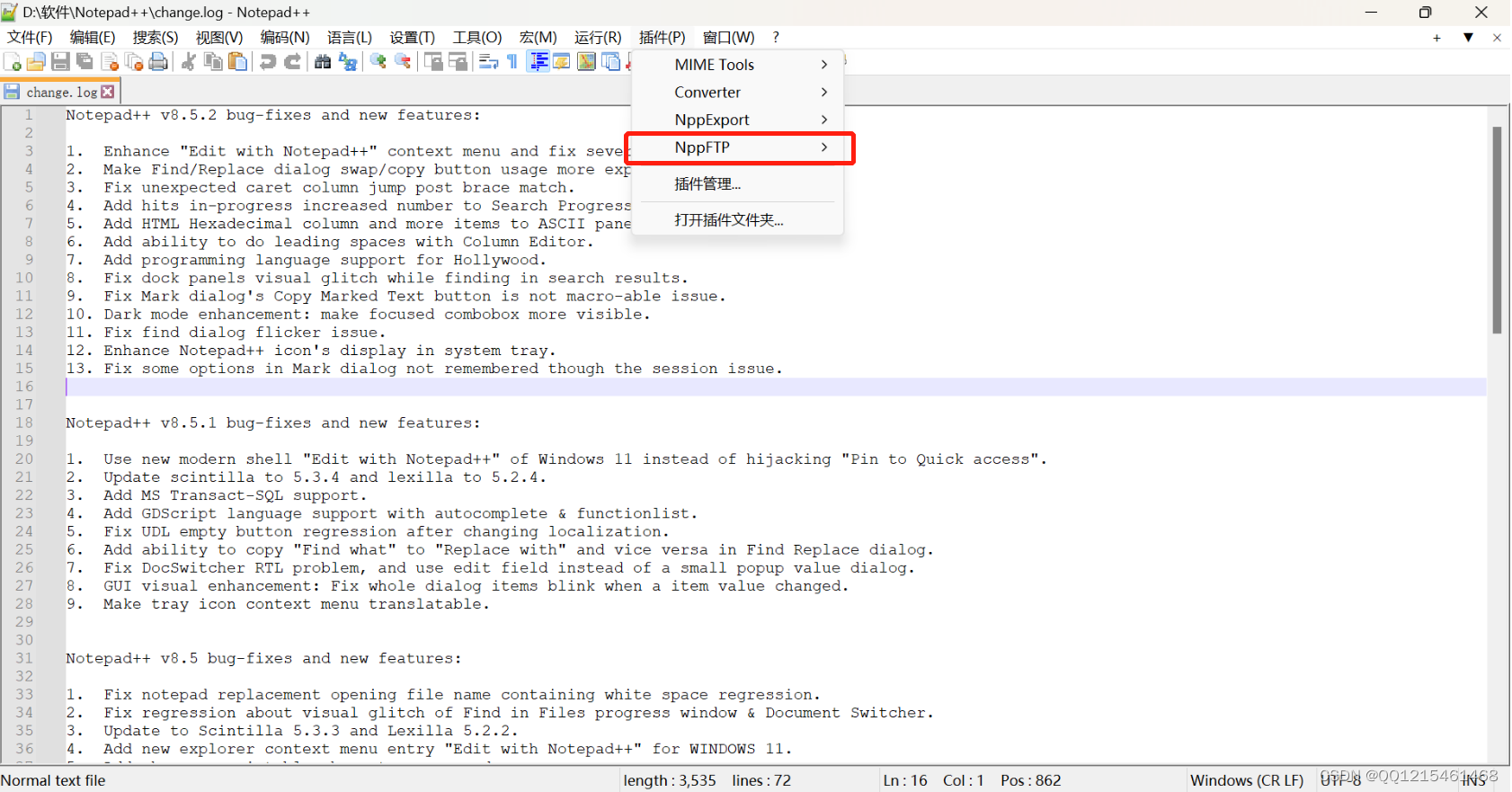This screenshot has width=1512, height=792.
Task: Click the Print toolbar icon
Action: 158,61
